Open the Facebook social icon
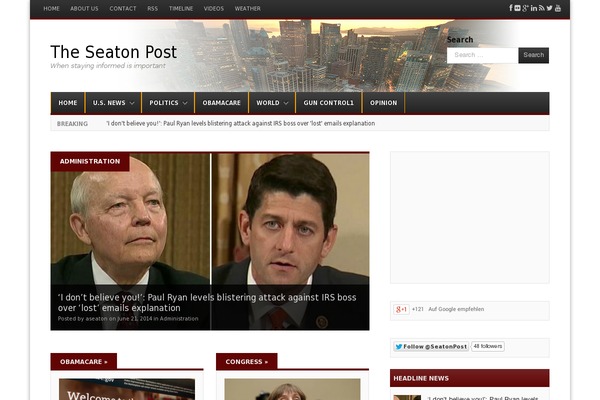The width and height of the screenshot is (600, 400). (x=510, y=8)
